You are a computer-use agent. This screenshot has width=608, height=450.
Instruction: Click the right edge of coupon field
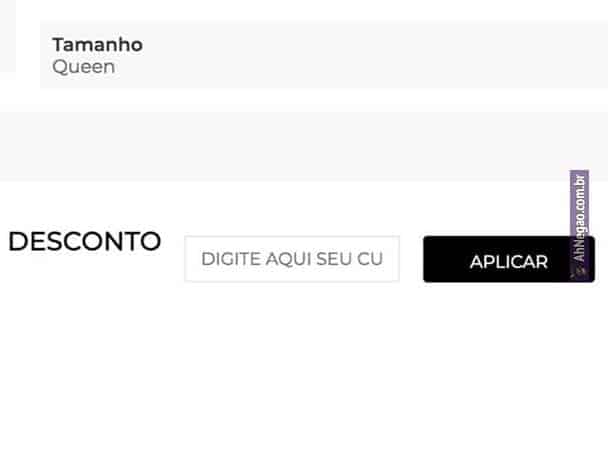click(393, 259)
